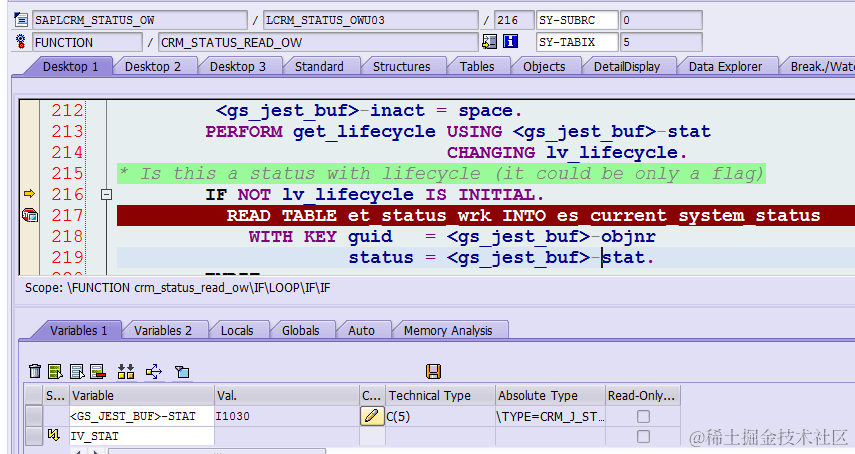This screenshot has height=454, width=855.
Task: Select the Structures tab
Action: (x=401, y=66)
